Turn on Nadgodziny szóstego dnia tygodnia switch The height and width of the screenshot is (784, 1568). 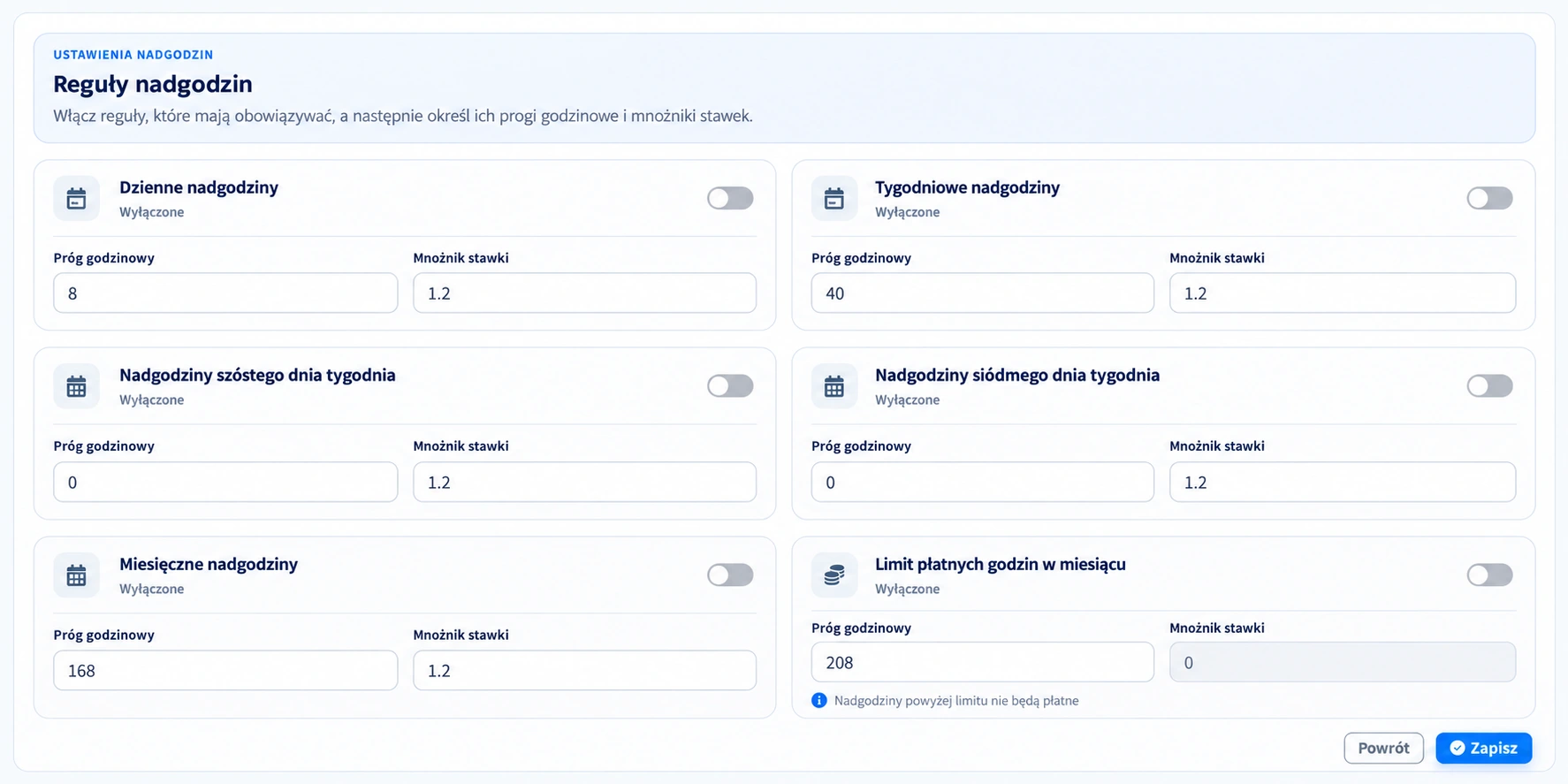pyautogui.click(x=730, y=386)
